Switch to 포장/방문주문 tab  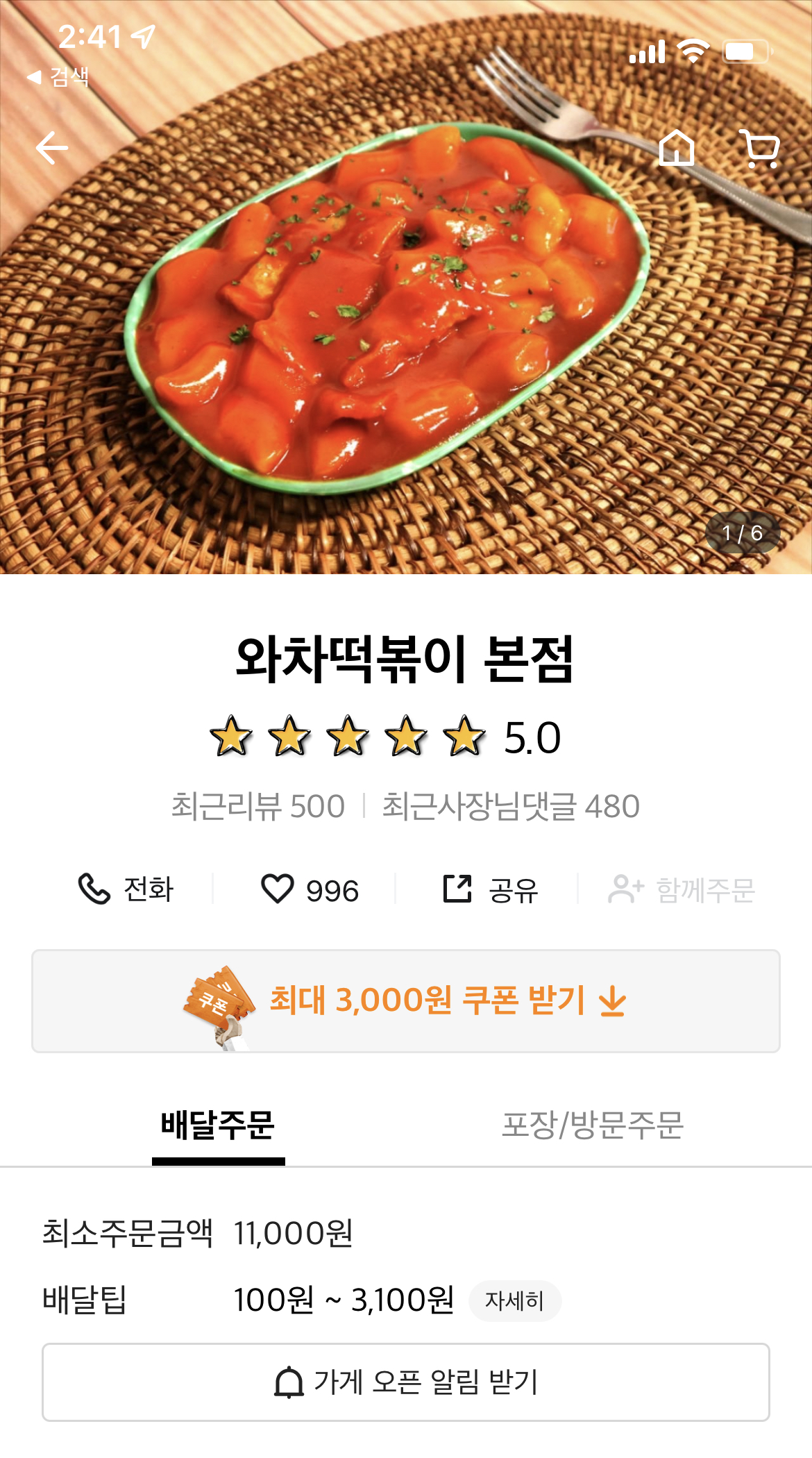pyautogui.click(x=593, y=1125)
